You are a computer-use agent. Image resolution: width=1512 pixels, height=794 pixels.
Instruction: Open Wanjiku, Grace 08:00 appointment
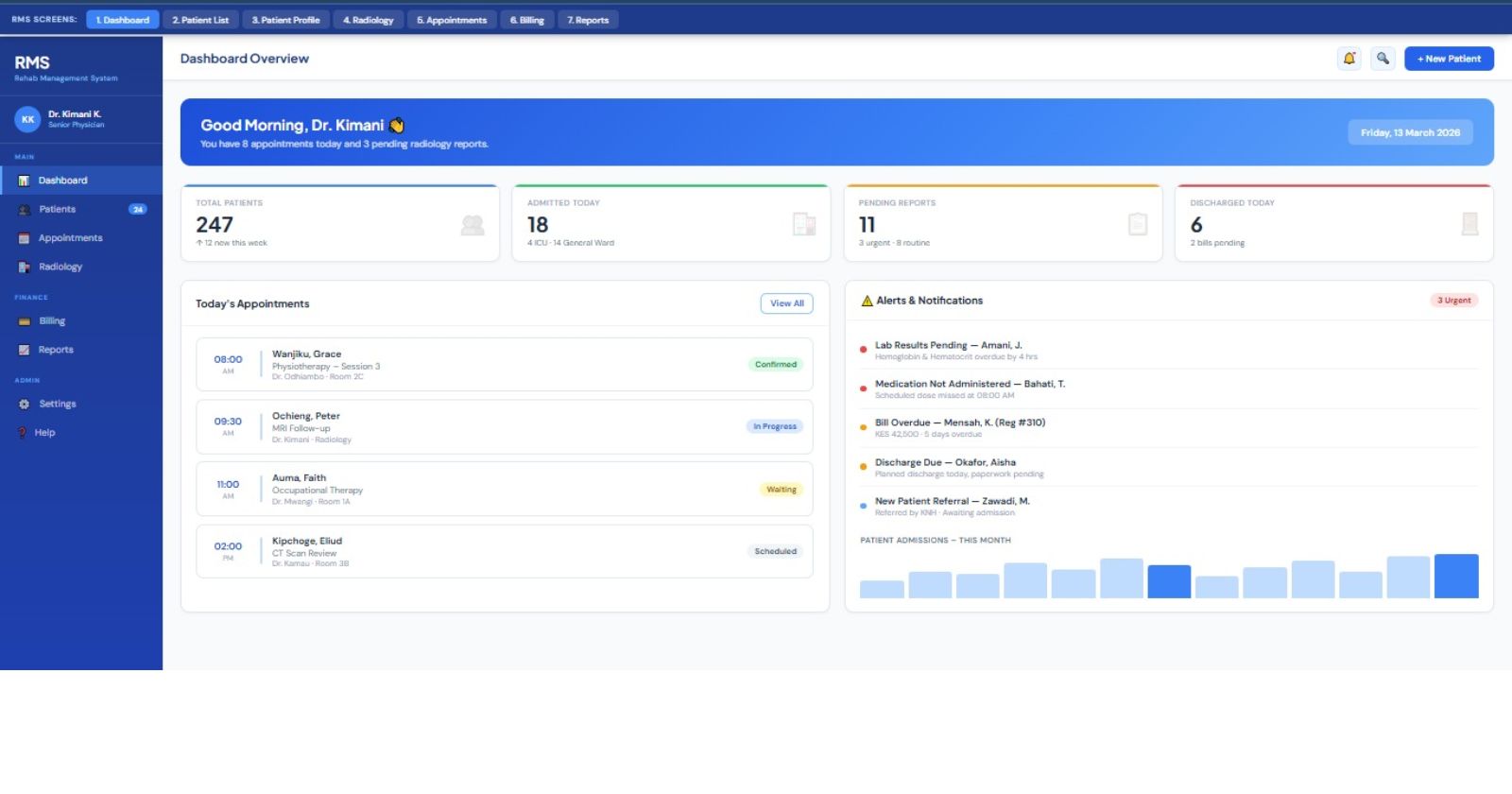point(504,365)
